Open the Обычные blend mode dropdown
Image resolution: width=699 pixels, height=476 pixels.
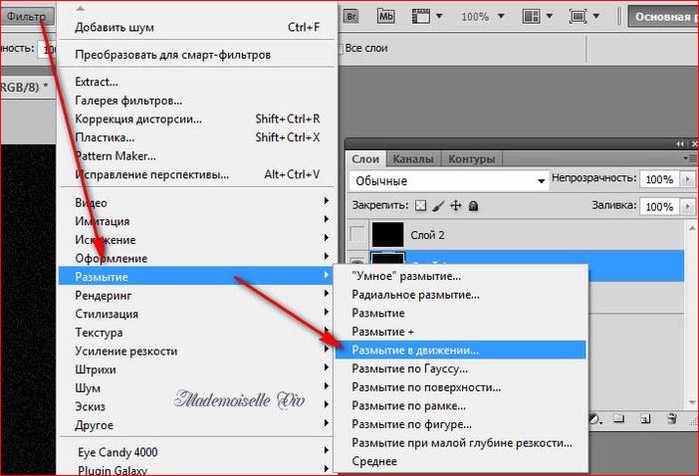tap(448, 181)
